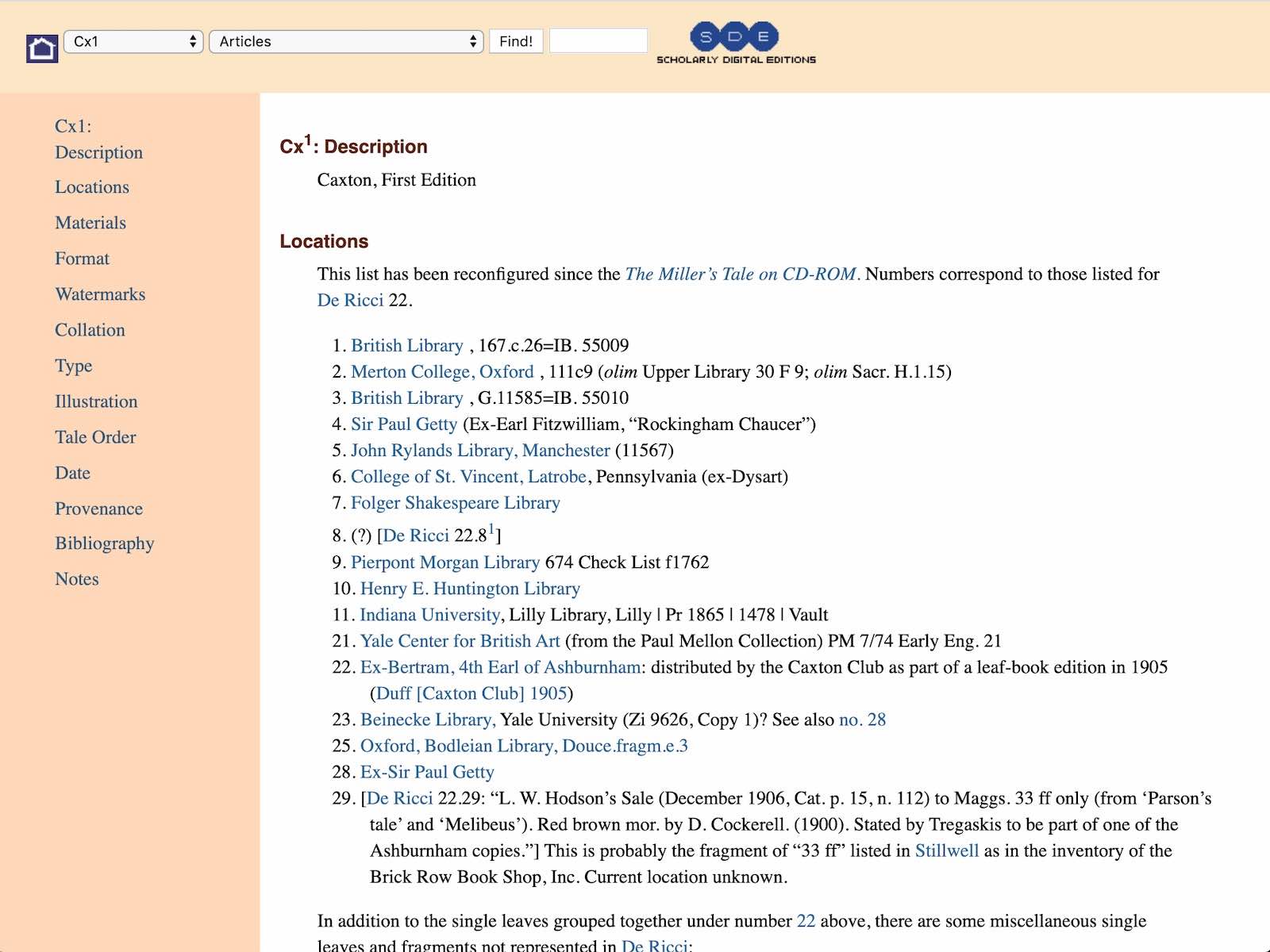Open Pierpont Morgan Library link
This screenshot has width=1270, height=952.
click(445, 562)
